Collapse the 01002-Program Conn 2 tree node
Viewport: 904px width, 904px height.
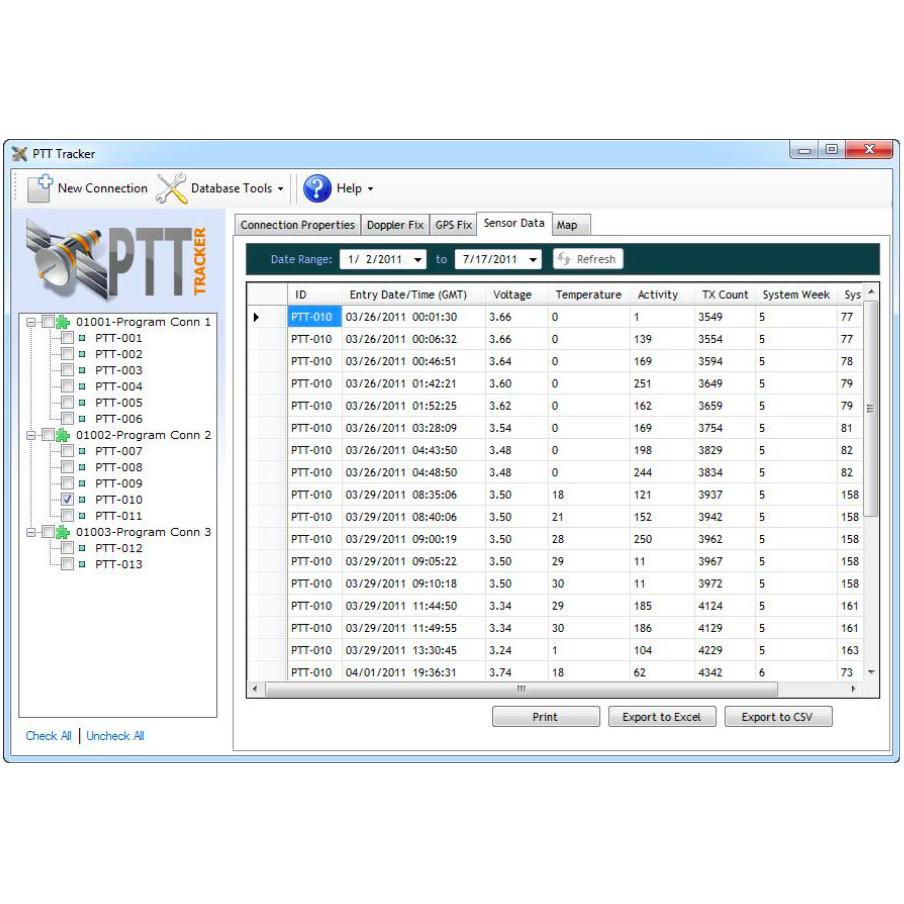pyautogui.click(x=31, y=435)
